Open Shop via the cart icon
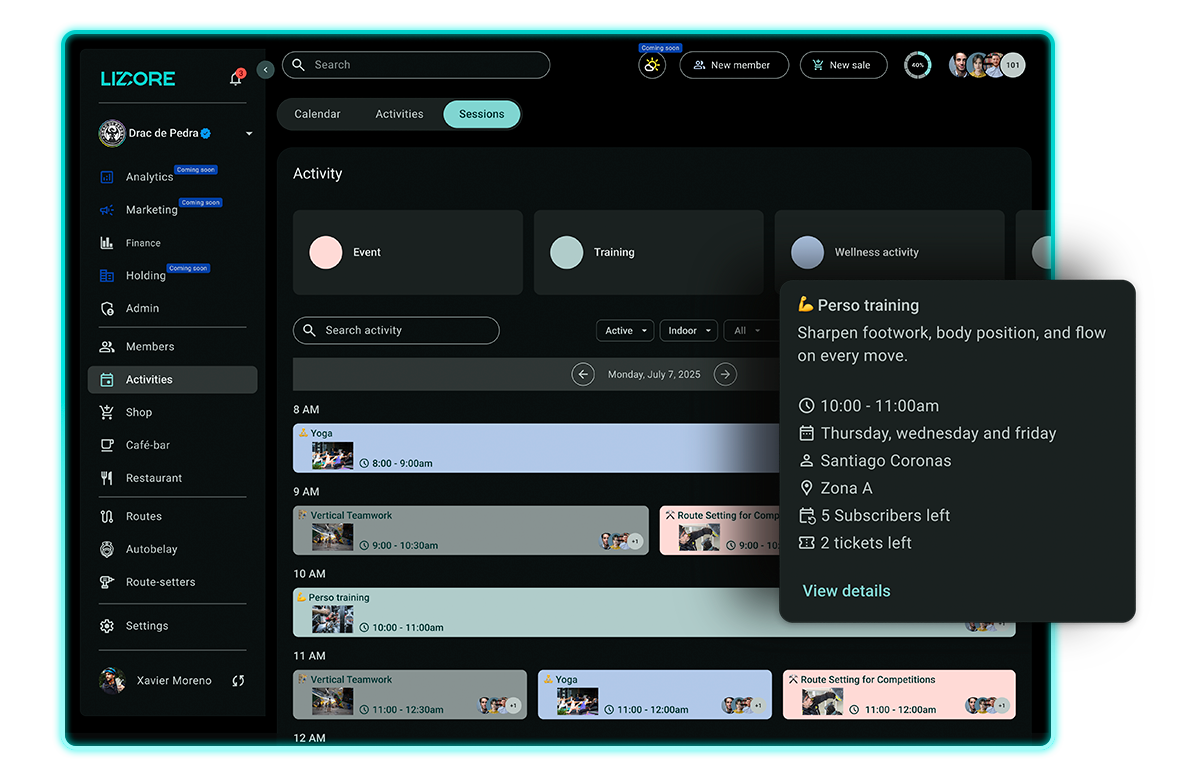 click(107, 412)
